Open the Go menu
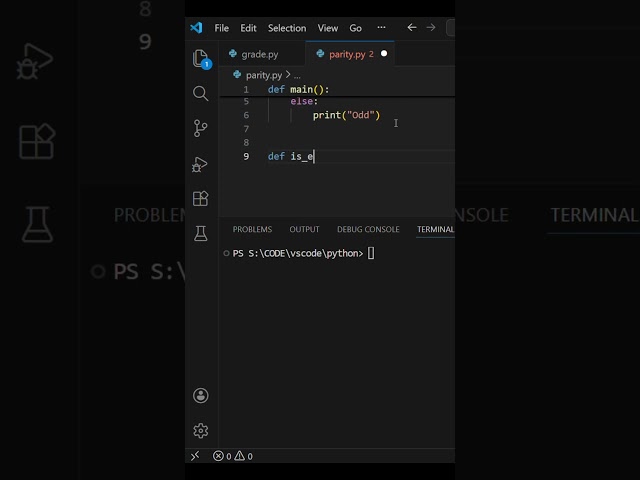The width and height of the screenshot is (640, 480). tap(356, 28)
